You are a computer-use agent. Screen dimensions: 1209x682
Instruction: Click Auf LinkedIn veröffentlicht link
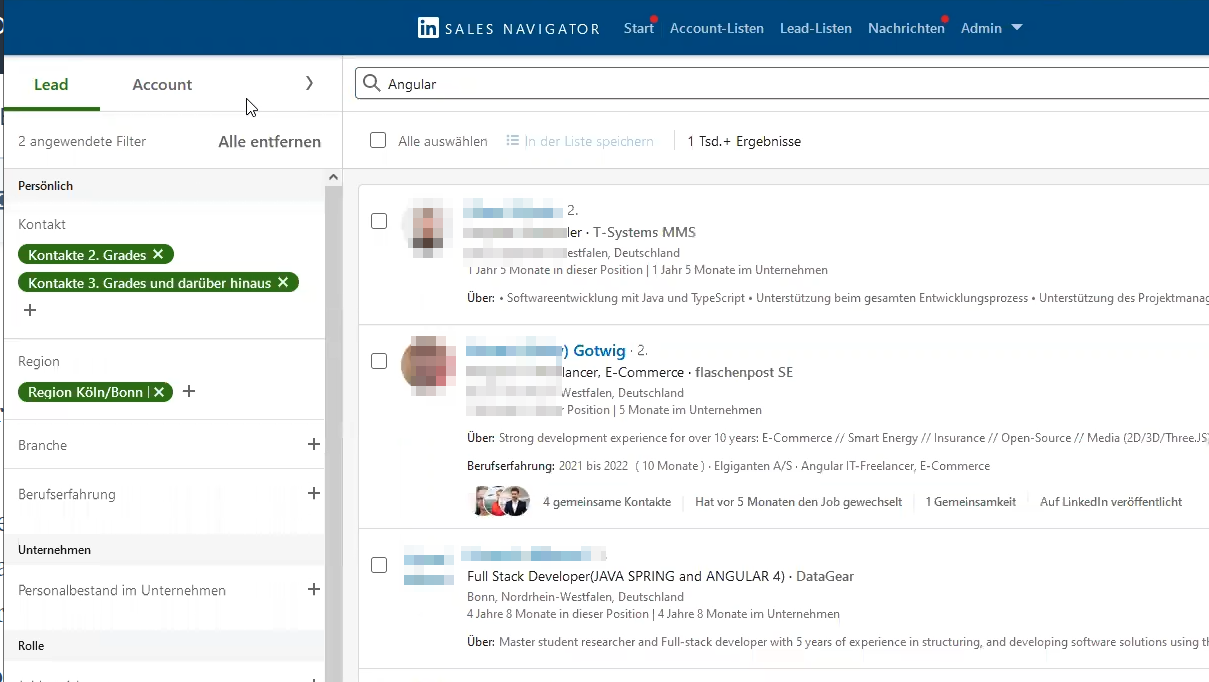point(1111,502)
